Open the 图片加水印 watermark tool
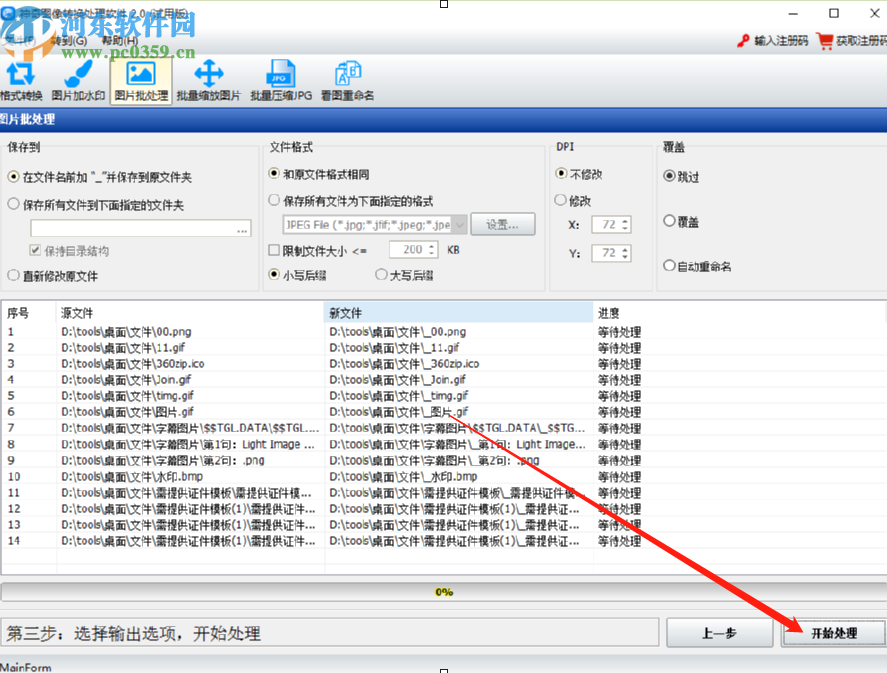The image size is (887, 673). [x=79, y=80]
